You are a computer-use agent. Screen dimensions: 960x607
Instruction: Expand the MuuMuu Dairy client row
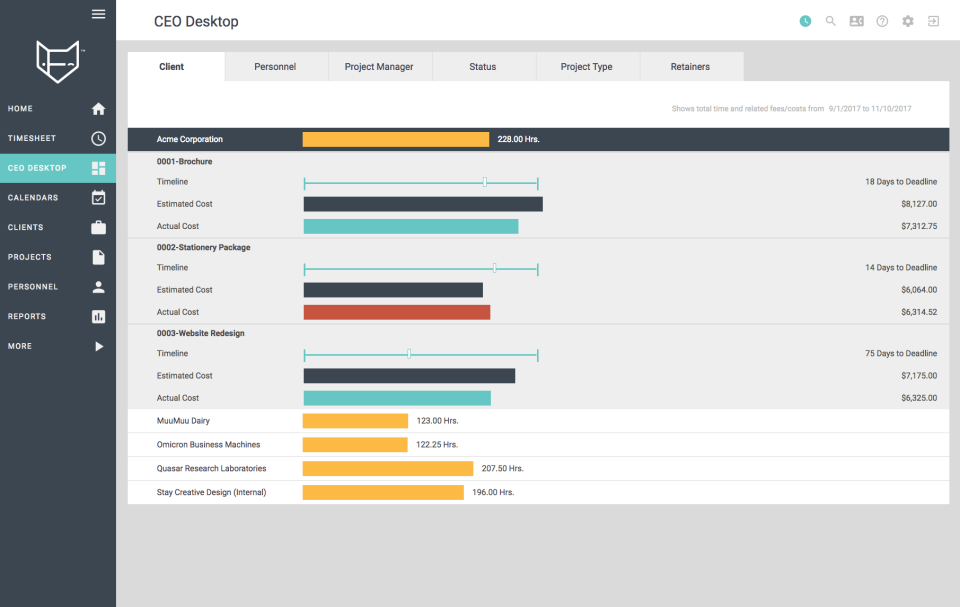pyautogui.click(x=183, y=421)
